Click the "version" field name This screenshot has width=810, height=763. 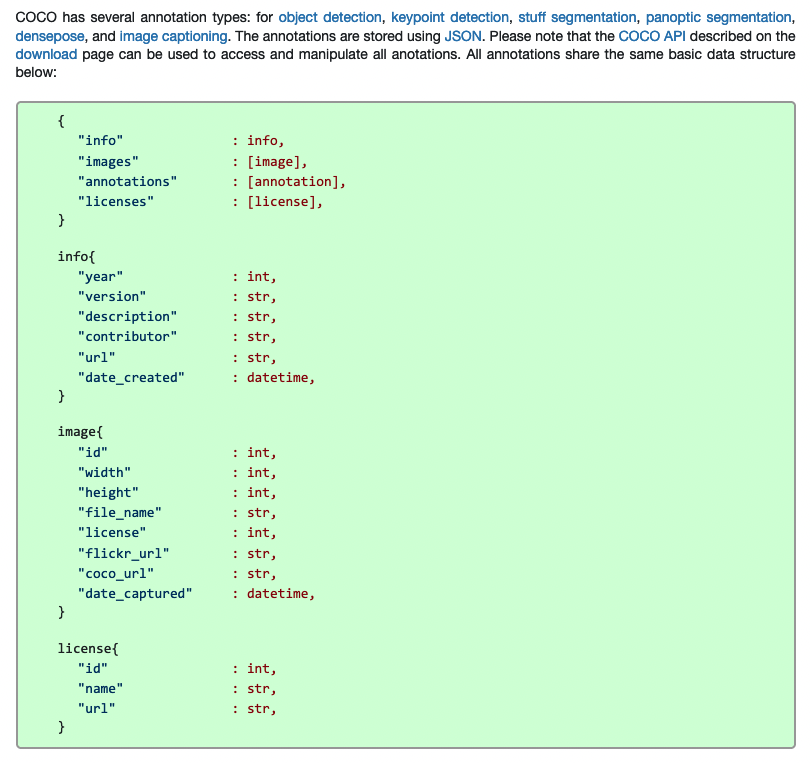(112, 297)
